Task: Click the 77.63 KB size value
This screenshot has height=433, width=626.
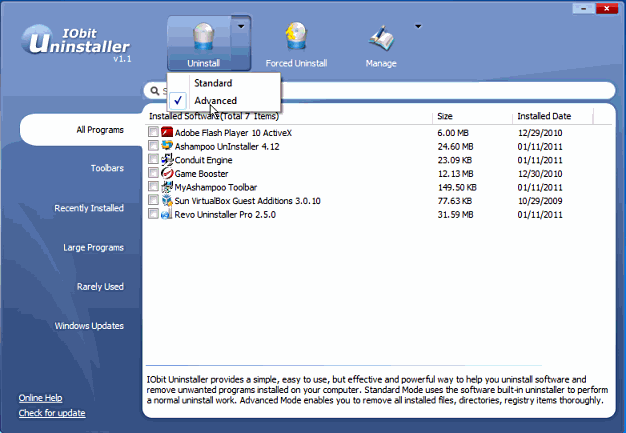Action: [454, 201]
